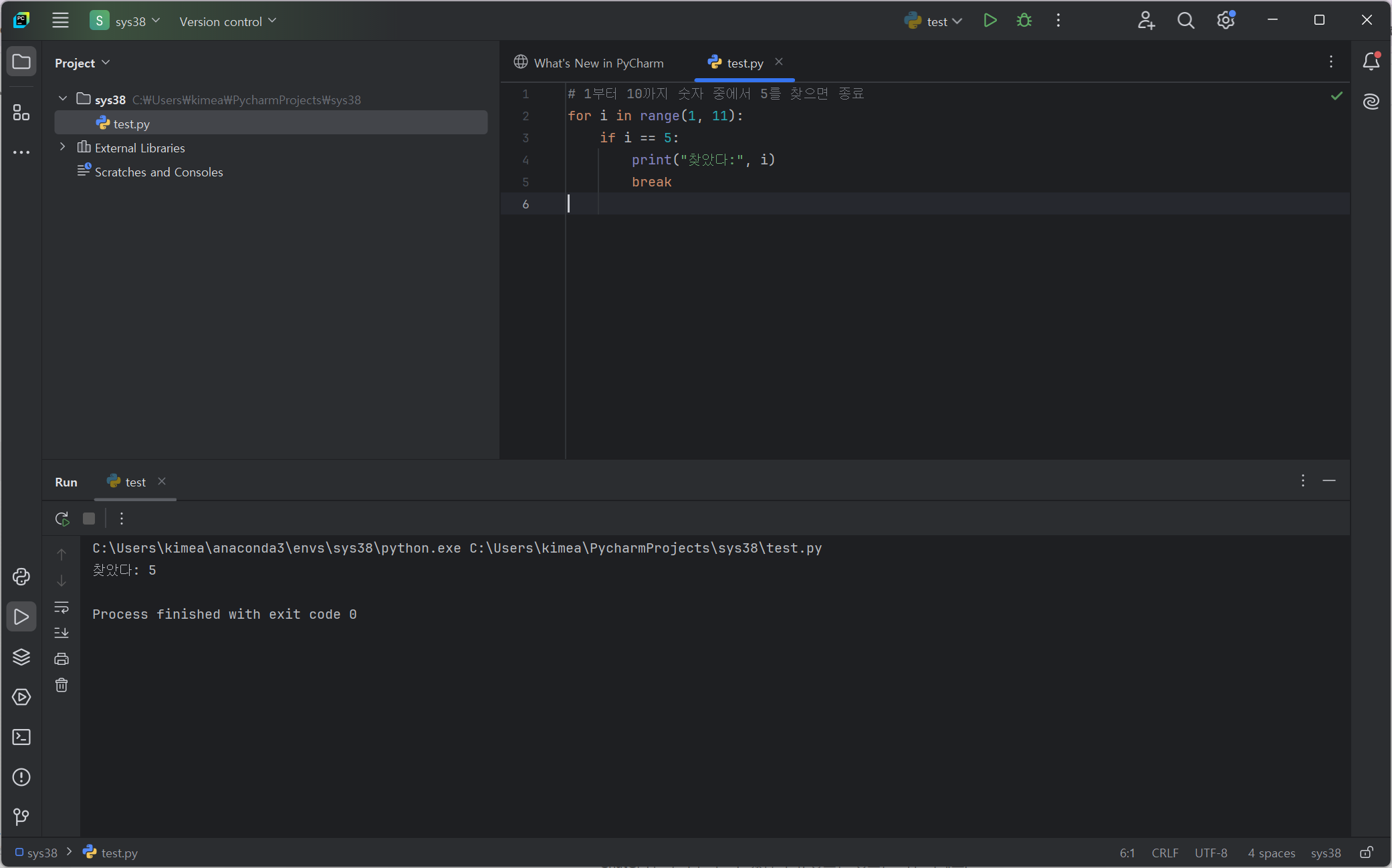1392x868 pixels.
Task: Open the Python Console tool window
Action: [21, 577]
